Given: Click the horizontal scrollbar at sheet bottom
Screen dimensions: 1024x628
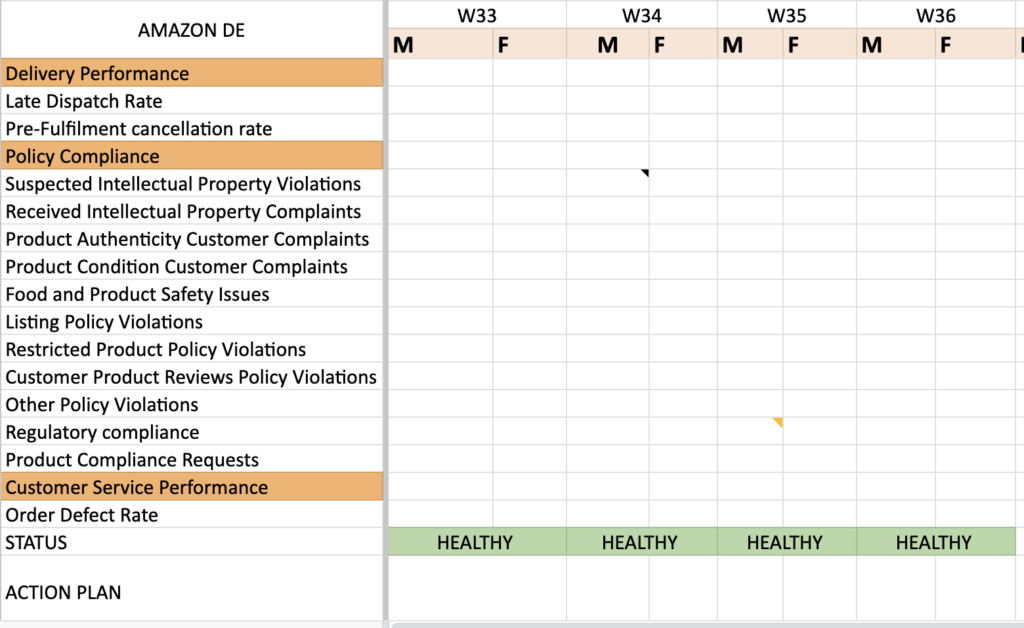Looking at the screenshot, I should [707, 625].
